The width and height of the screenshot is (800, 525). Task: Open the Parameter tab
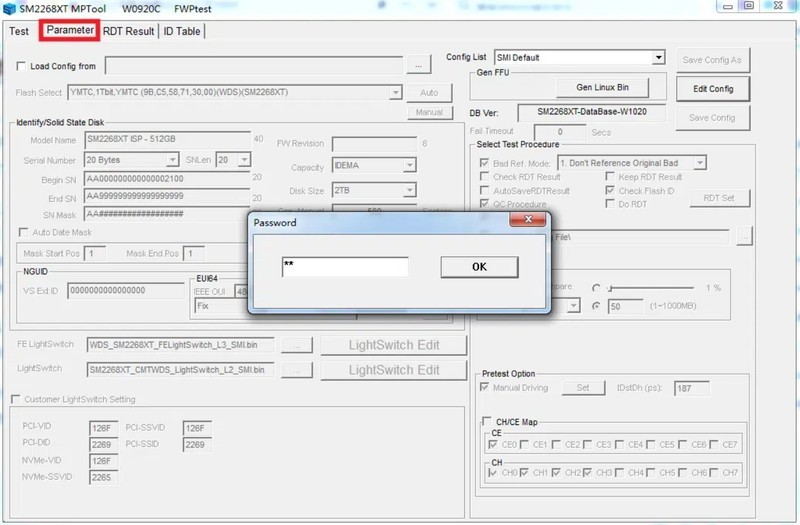tap(70, 30)
